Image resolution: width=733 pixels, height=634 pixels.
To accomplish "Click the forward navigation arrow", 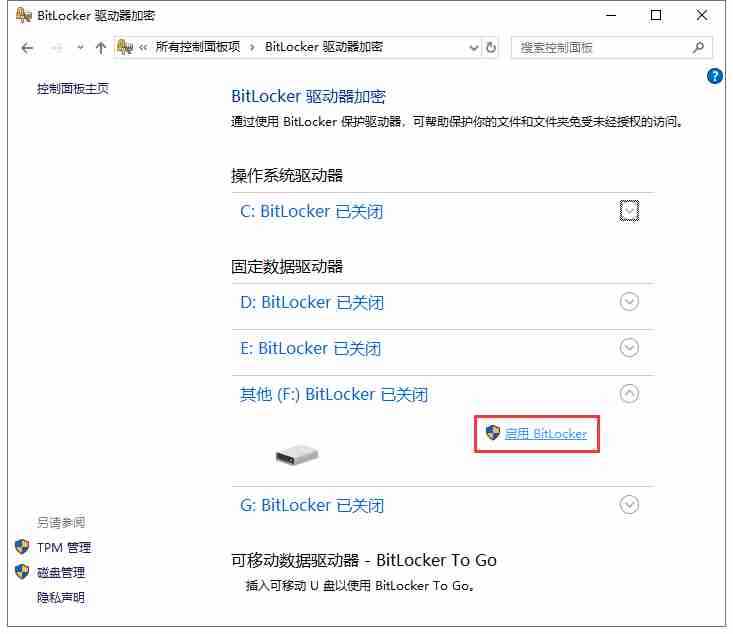I will [x=57, y=48].
